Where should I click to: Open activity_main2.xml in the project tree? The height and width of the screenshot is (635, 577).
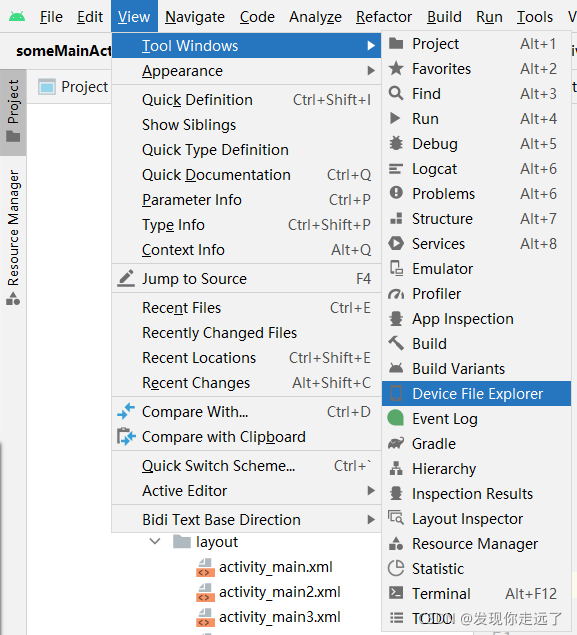coord(280,592)
